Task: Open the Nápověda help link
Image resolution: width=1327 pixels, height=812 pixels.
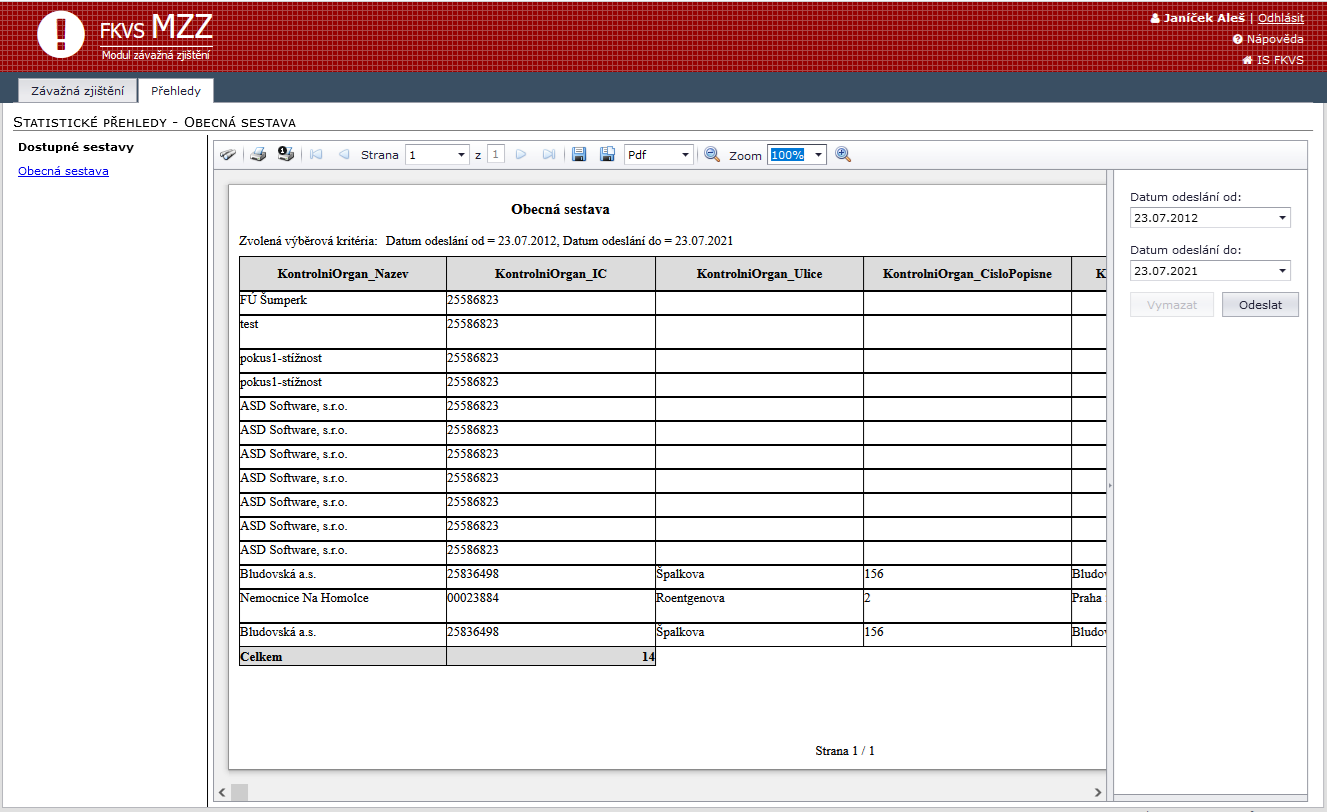Action: 1275,39
